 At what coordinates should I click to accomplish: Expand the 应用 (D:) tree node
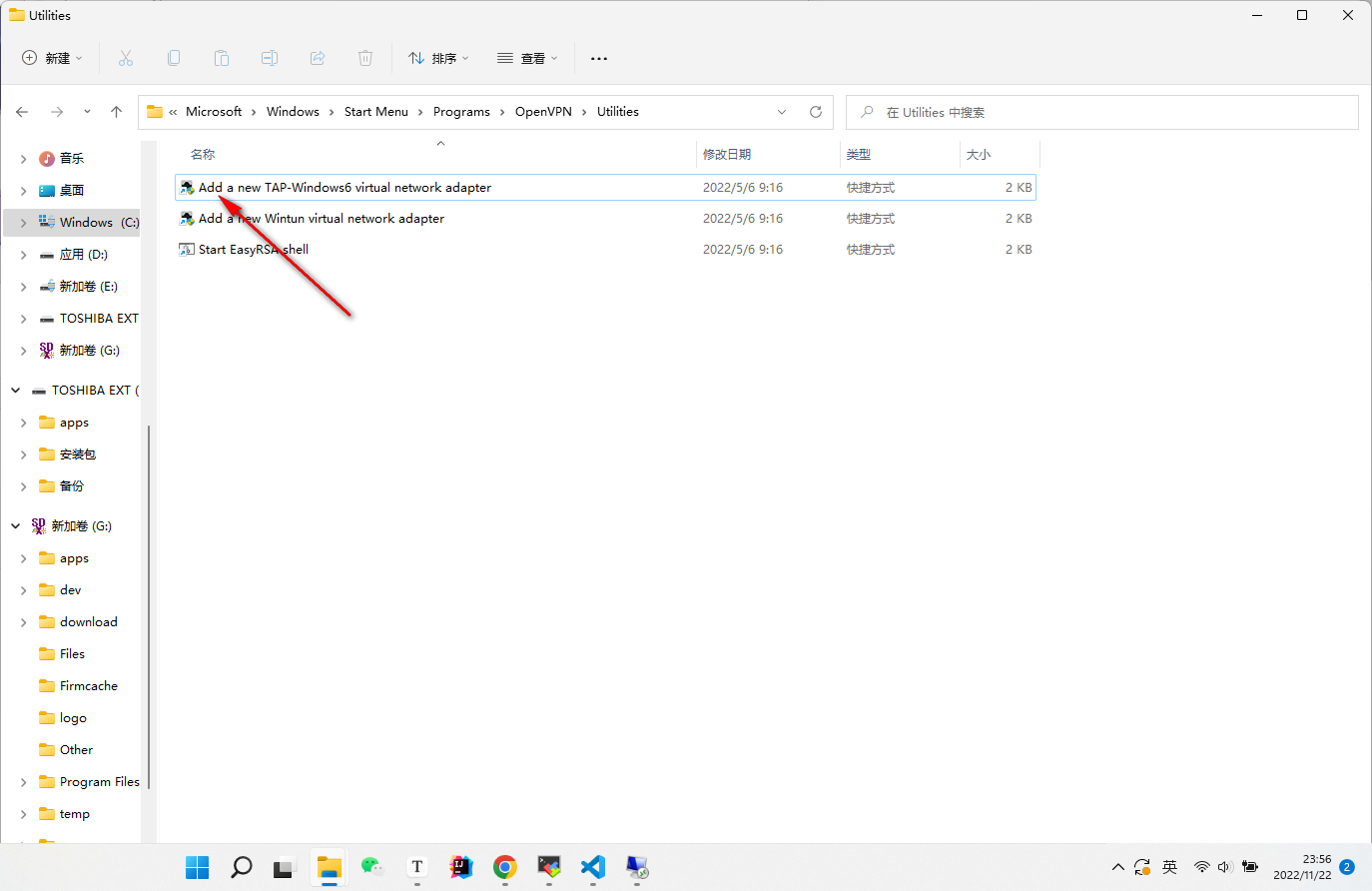(23, 254)
